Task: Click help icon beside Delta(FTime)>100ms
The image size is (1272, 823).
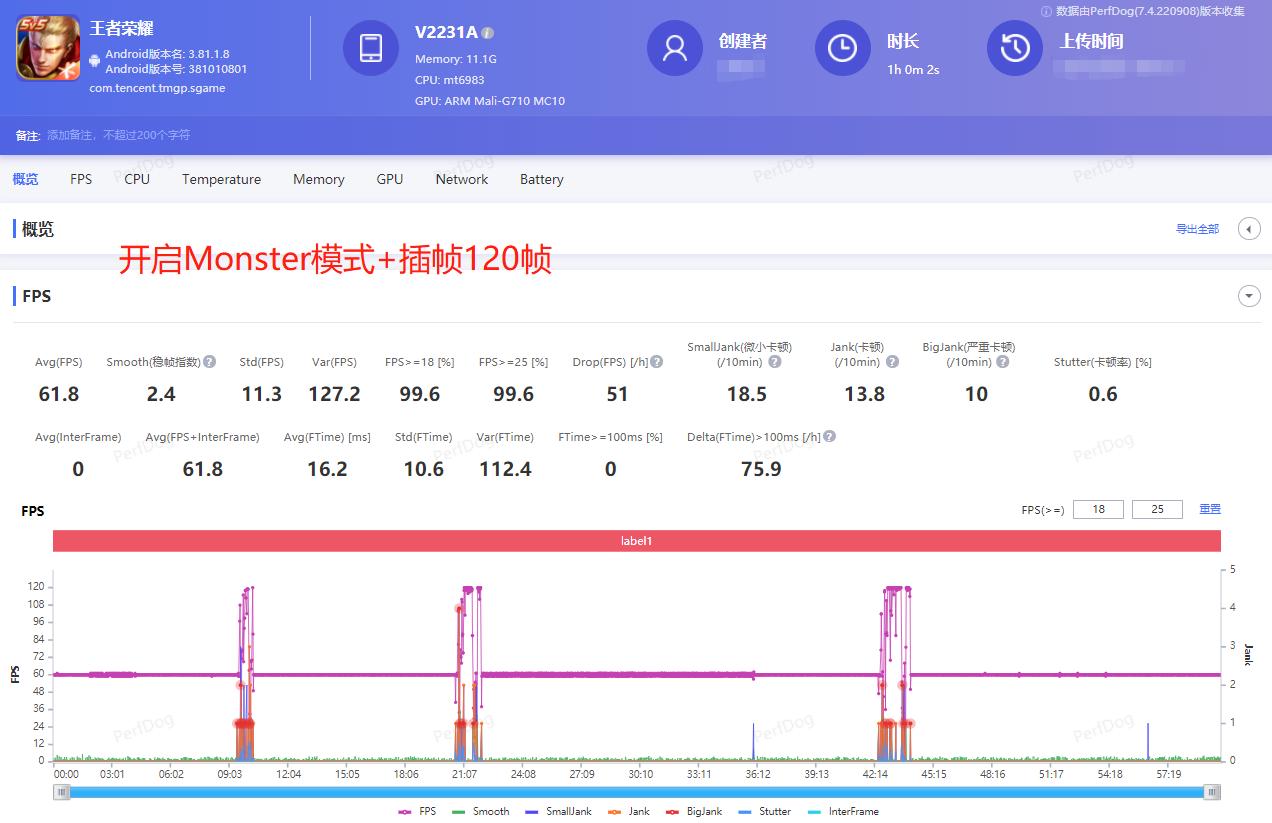Action: (x=830, y=437)
